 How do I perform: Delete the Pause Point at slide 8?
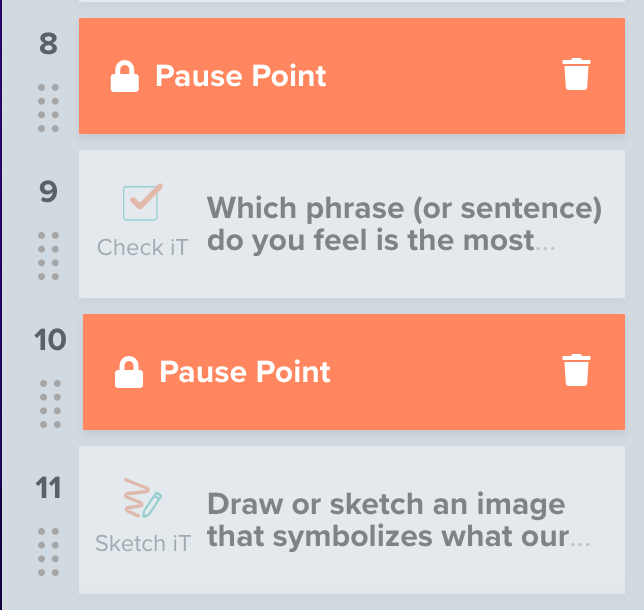click(576, 75)
